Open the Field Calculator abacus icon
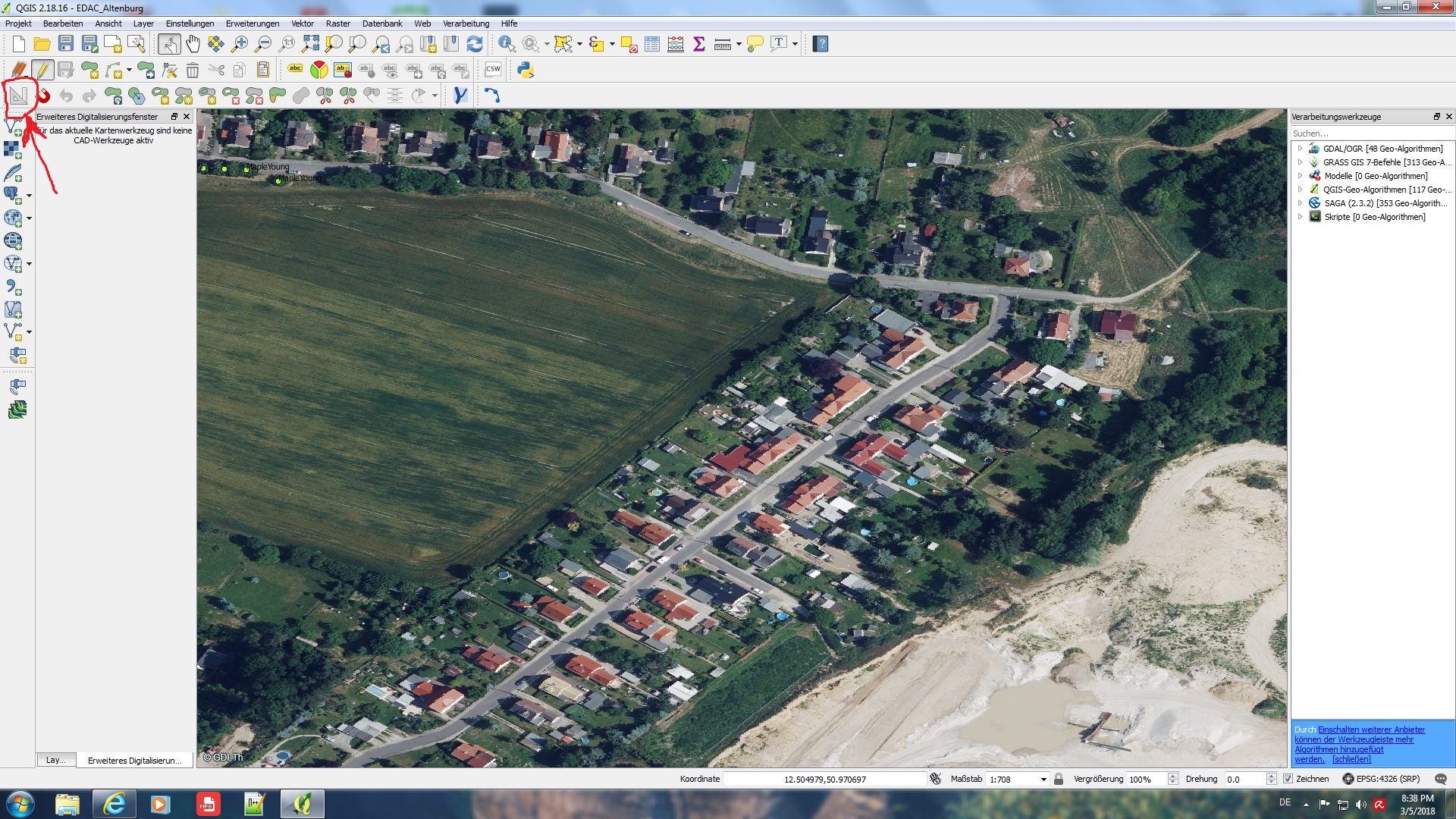The width and height of the screenshot is (1456, 819). click(676, 44)
